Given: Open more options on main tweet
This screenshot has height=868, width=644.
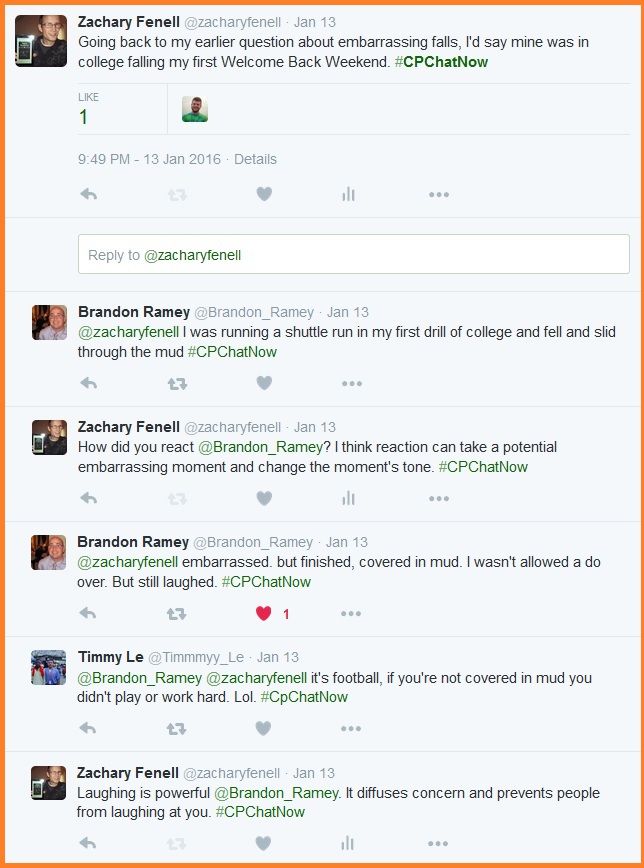Looking at the screenshot, I should point(438,194).
